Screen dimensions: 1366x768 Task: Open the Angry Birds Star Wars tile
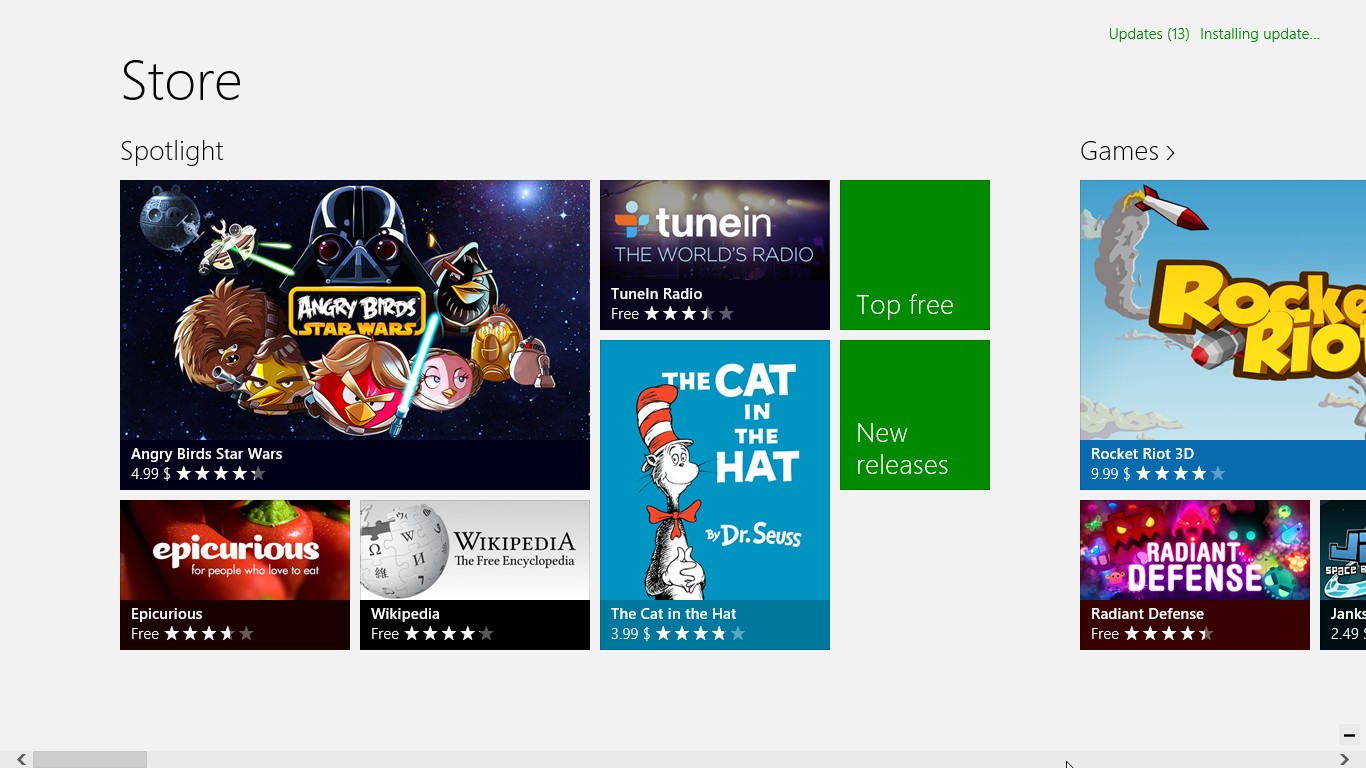coord(355,335)
